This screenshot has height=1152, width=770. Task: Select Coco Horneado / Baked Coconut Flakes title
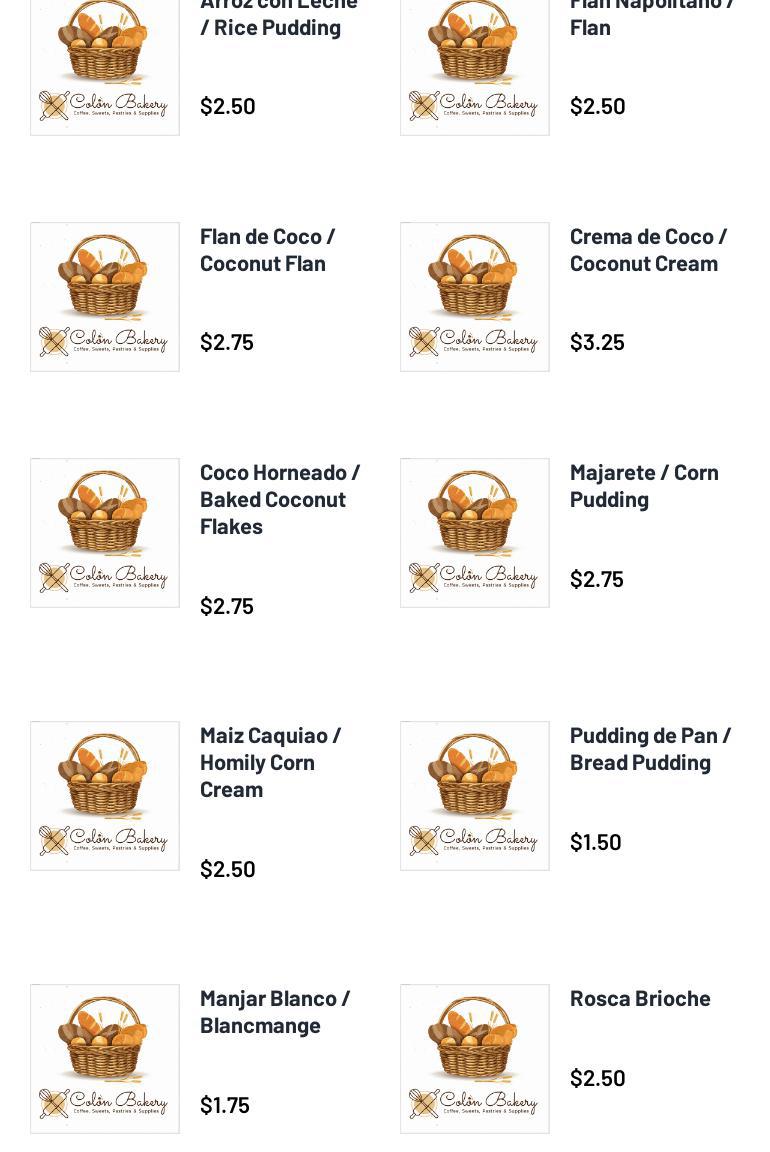pyautogui.click(x=279, y=499)
